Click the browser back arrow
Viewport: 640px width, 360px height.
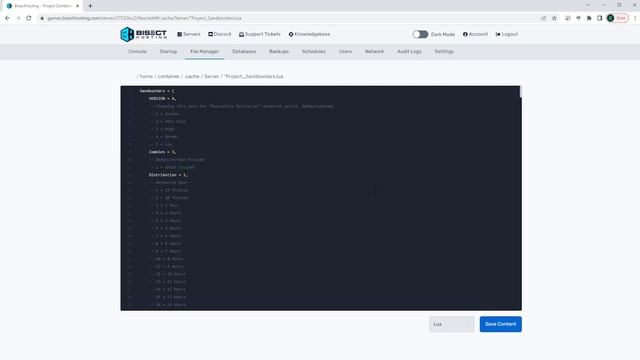pos(7,18)
